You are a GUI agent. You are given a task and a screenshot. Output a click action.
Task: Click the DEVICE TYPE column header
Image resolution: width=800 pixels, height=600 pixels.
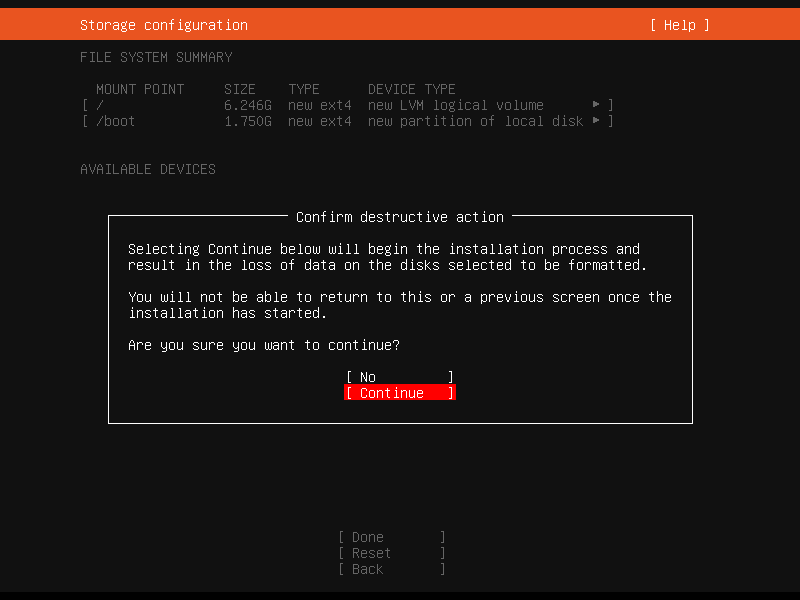[411, 89]
